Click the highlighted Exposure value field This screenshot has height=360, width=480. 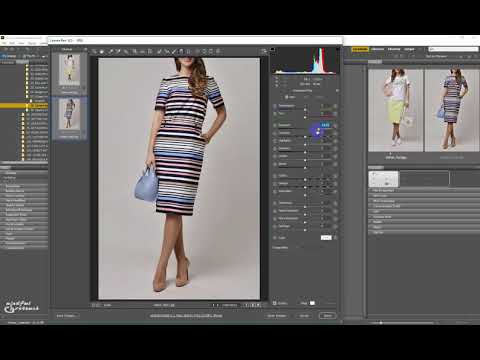pos(325,125)
